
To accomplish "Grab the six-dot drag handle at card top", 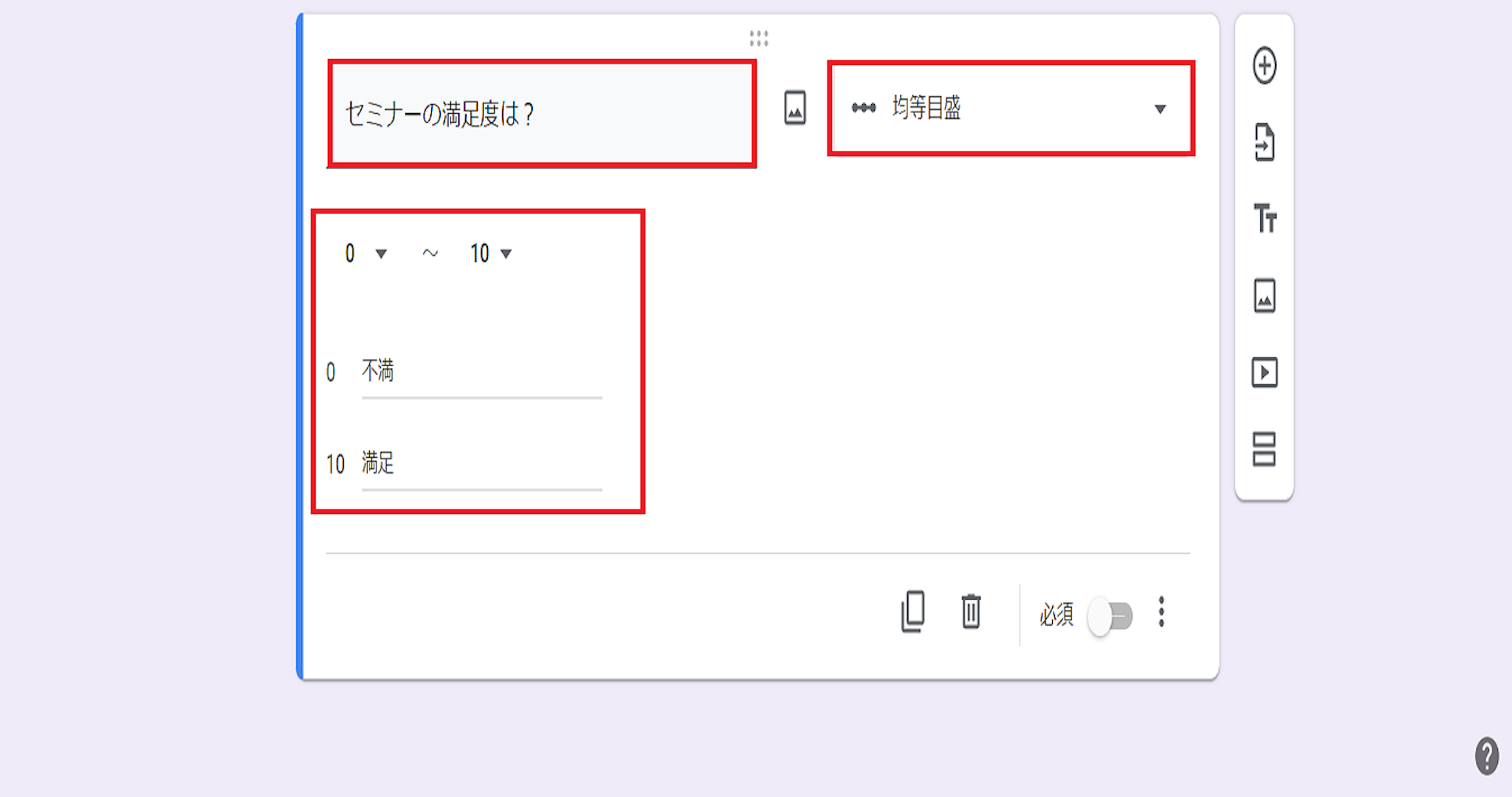I will click(759, 38).
